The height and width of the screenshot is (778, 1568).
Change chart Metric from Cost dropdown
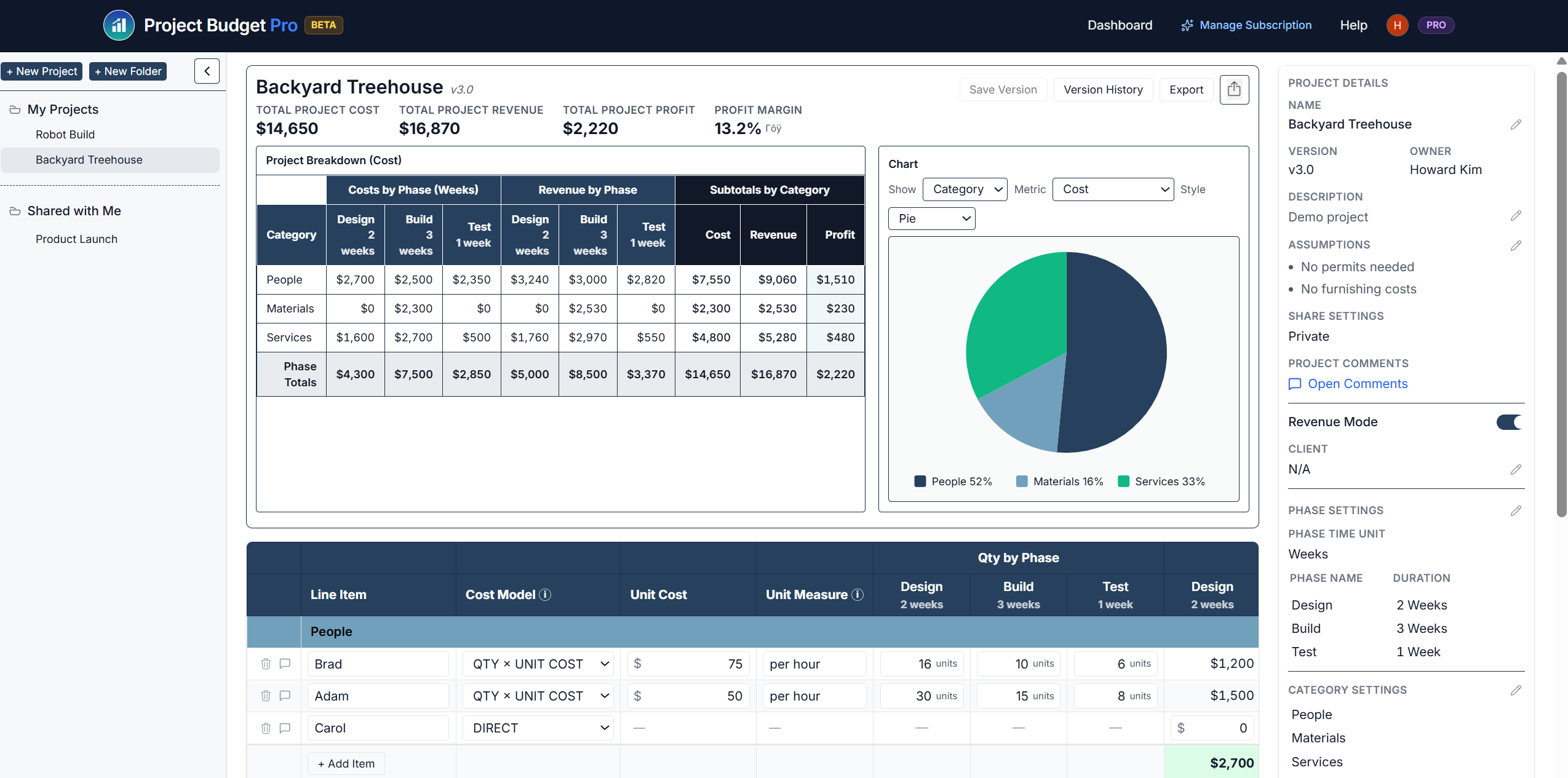[x=1112, y=189]
